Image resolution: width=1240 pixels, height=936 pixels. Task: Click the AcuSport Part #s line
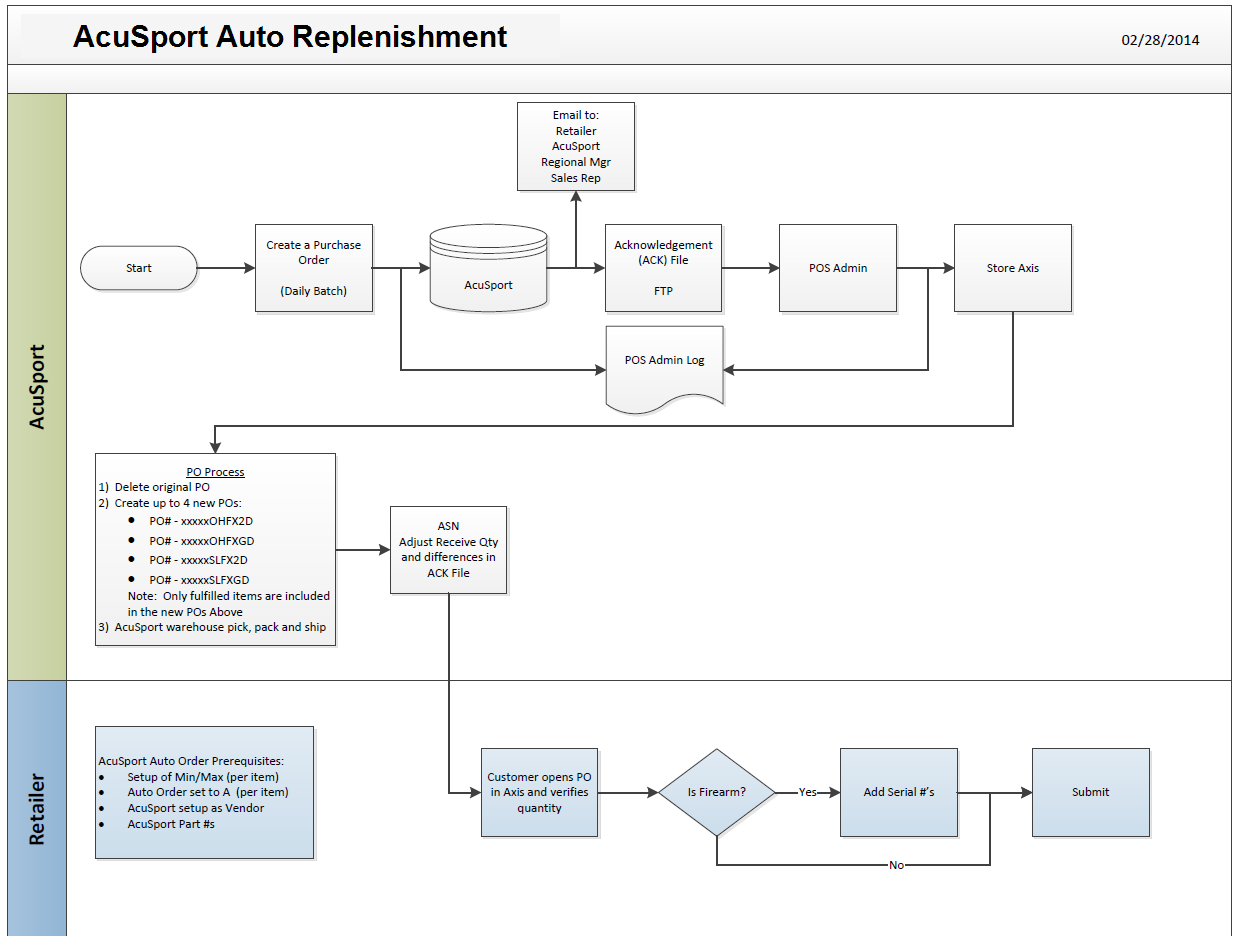coord(171,824)
